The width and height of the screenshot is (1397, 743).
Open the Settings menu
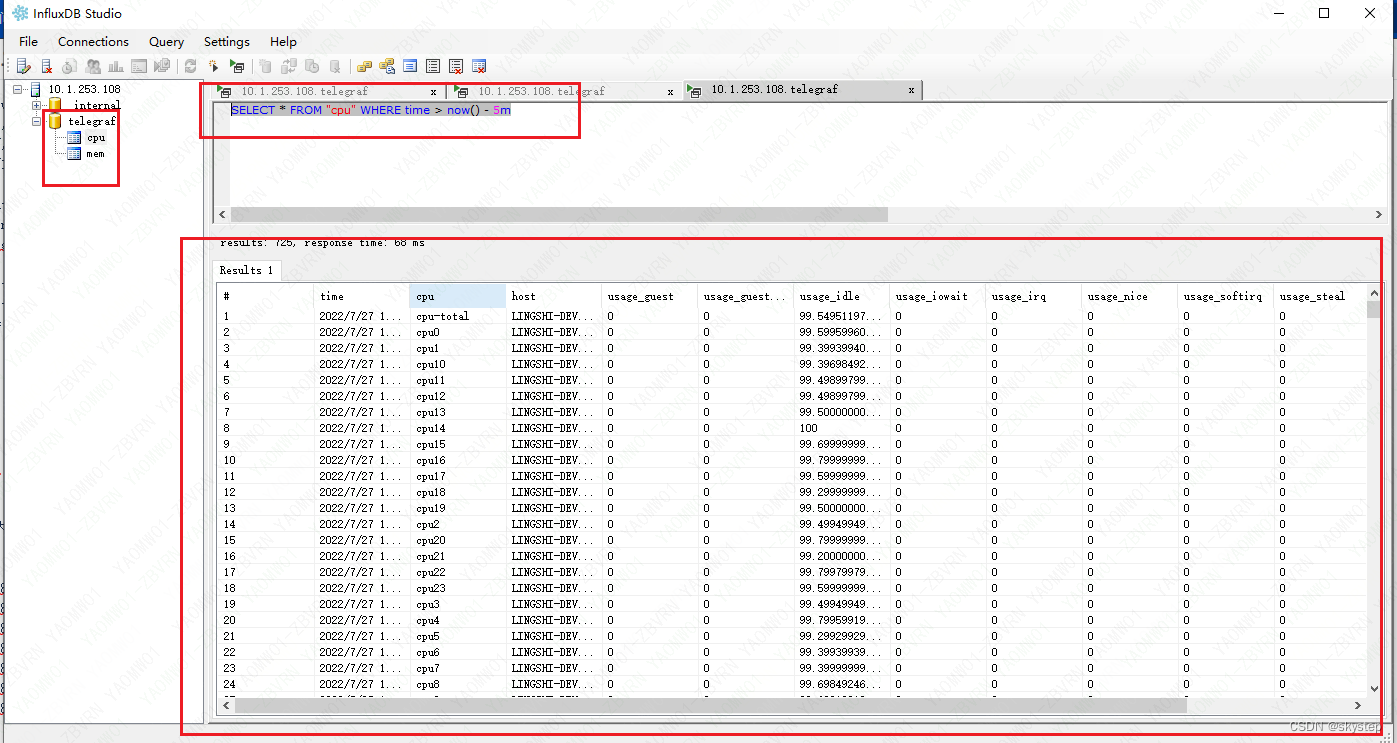click(227, 41)
